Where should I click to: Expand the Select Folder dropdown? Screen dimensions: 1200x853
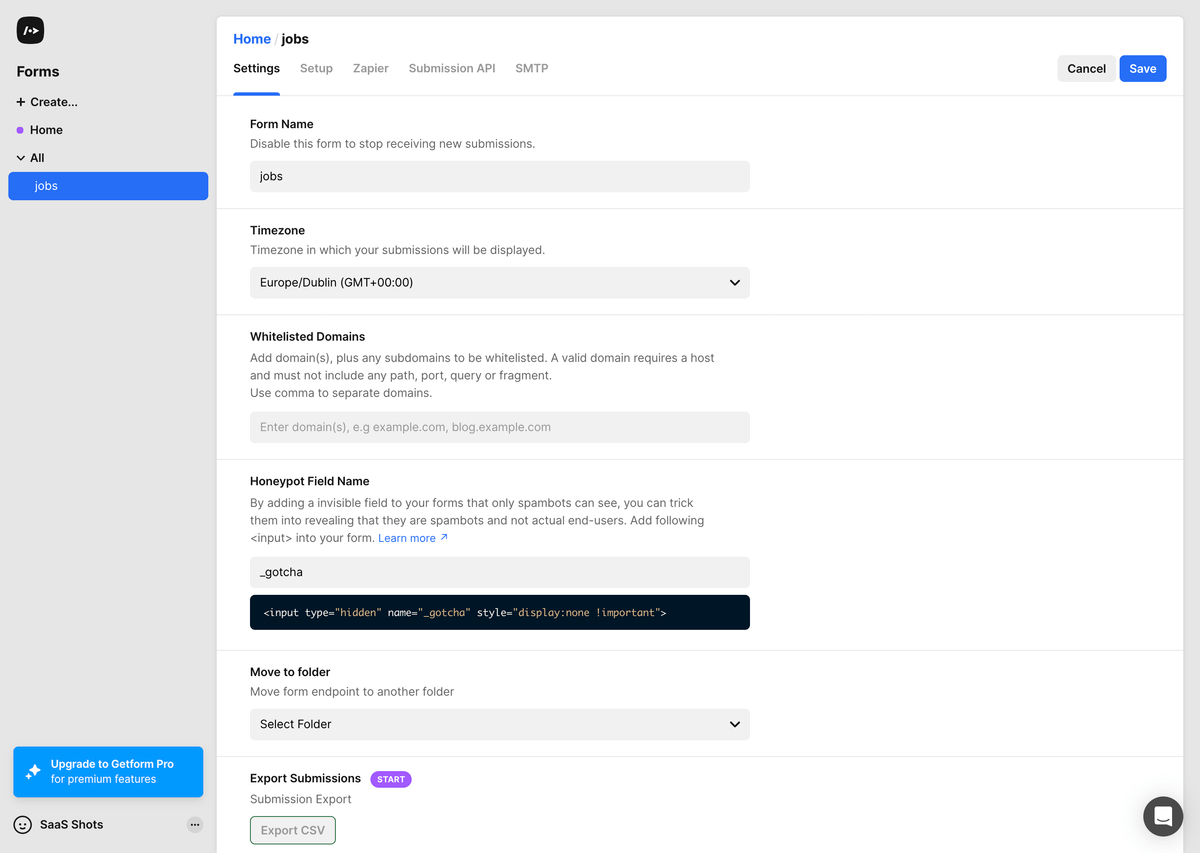point(499,725)
